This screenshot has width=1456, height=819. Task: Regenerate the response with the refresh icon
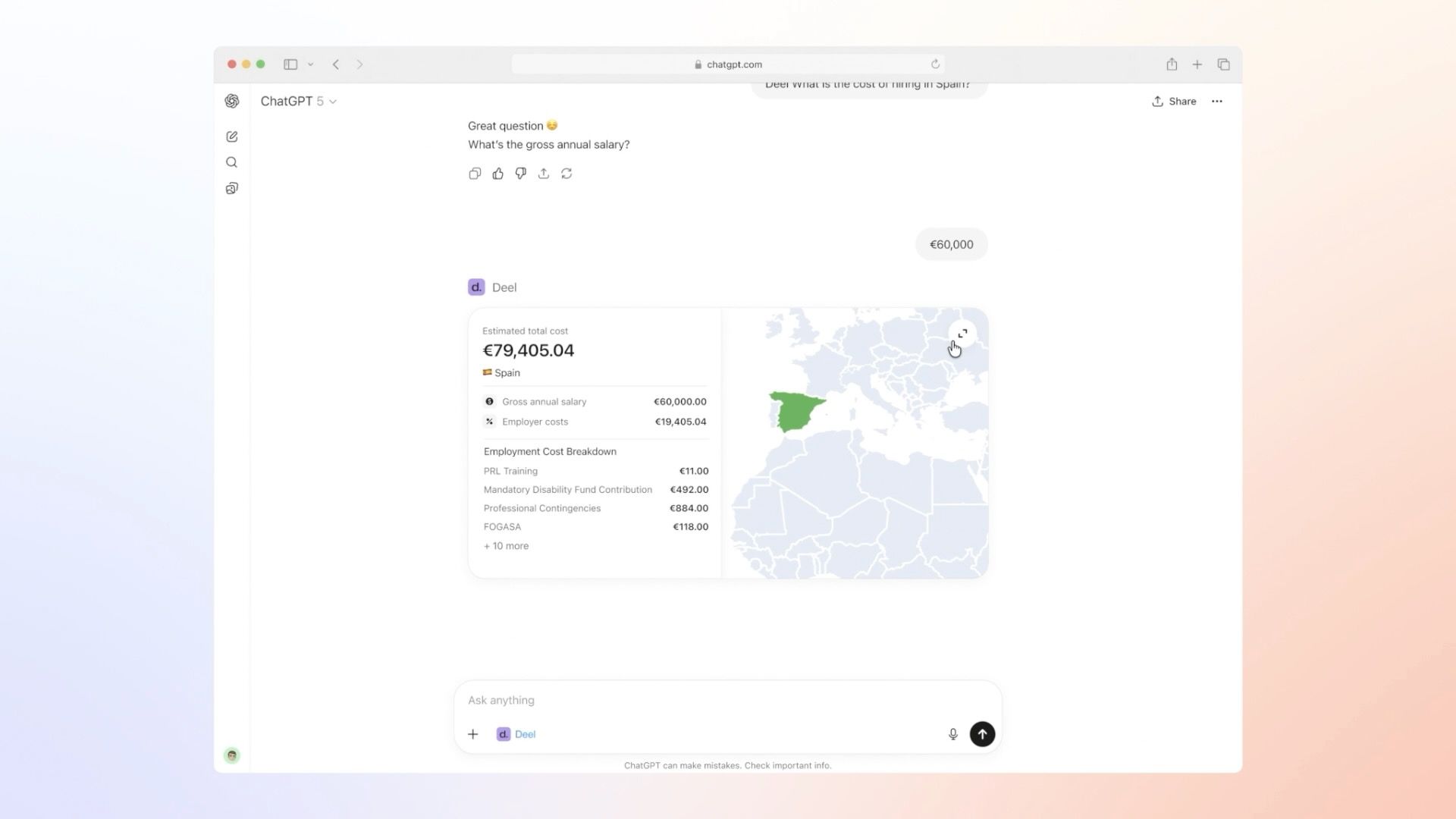(x=566, y=174)
